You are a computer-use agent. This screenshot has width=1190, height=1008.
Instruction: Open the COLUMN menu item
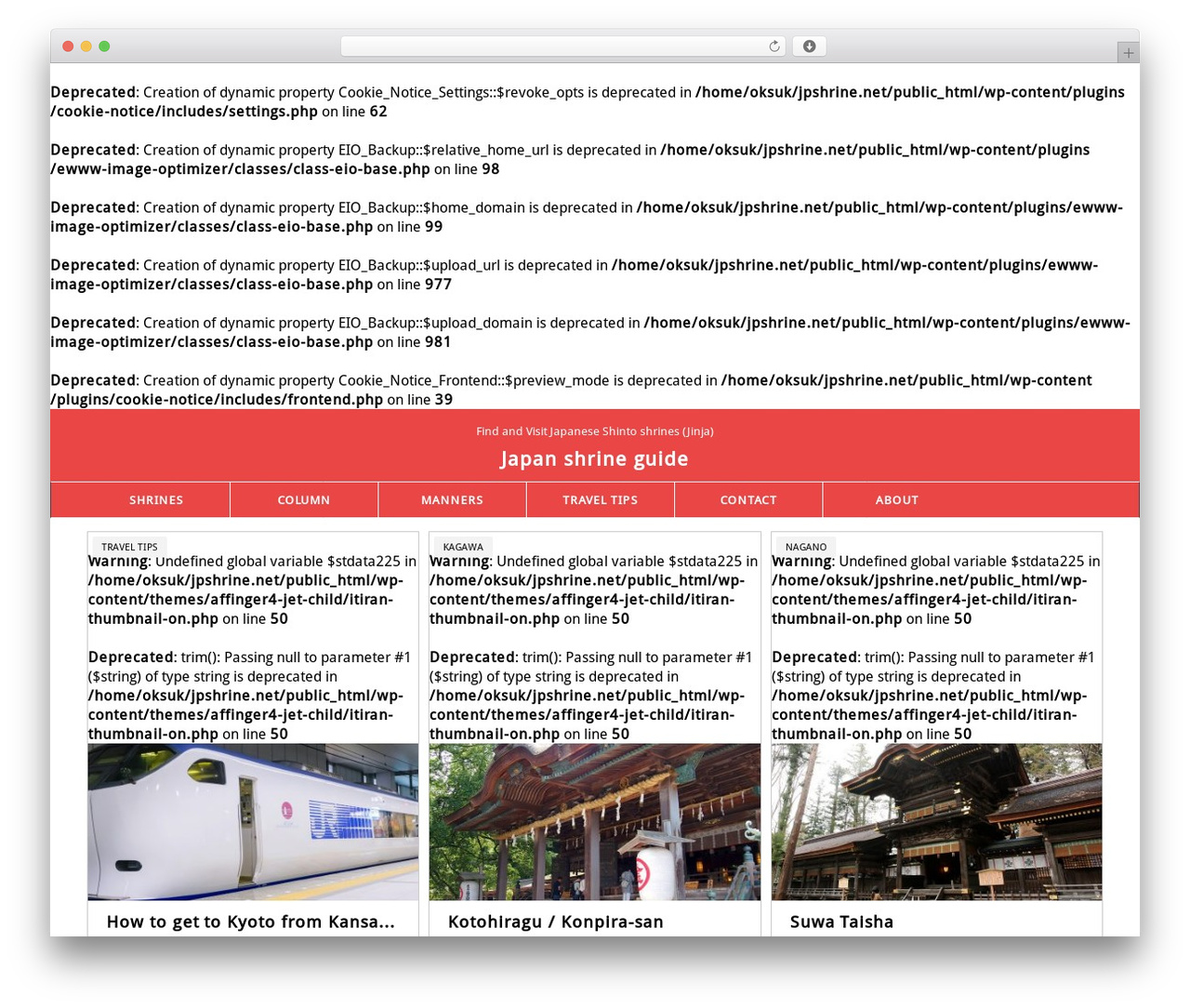point(304,499)
